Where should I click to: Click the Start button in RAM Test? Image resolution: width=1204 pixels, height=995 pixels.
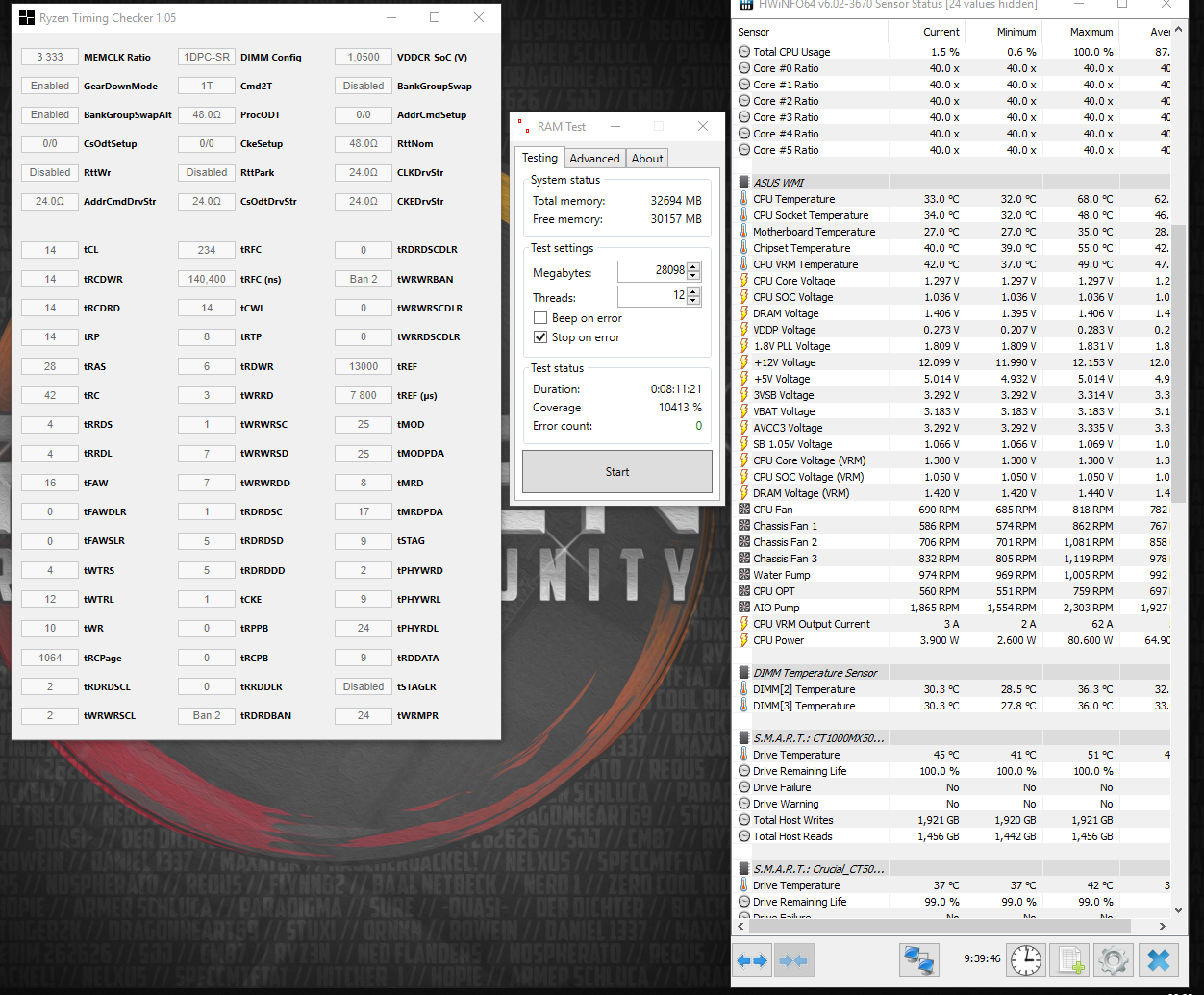point(617,472)
